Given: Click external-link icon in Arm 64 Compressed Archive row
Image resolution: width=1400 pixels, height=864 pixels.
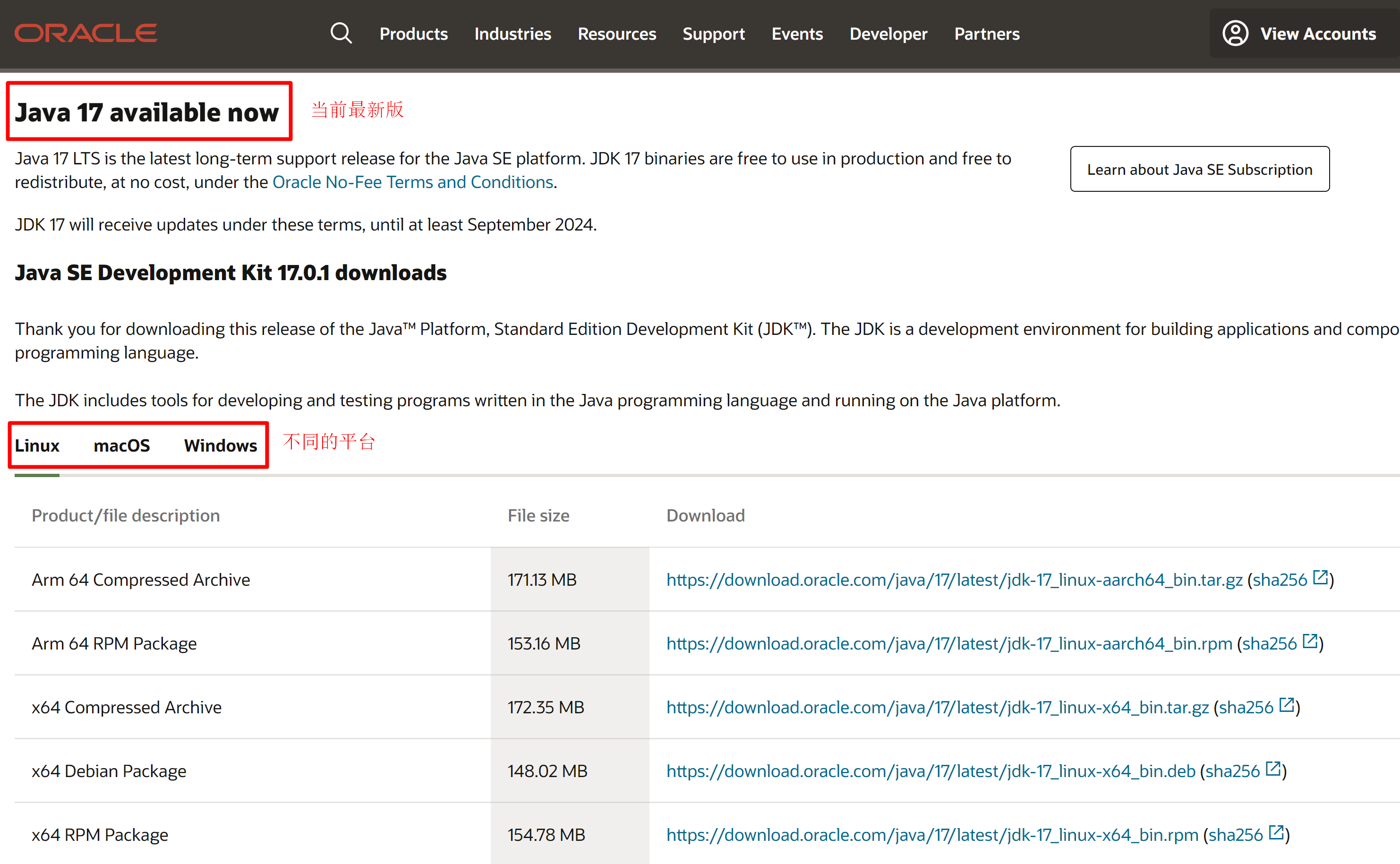Looking at the screenshot, I should point(1320,577).
